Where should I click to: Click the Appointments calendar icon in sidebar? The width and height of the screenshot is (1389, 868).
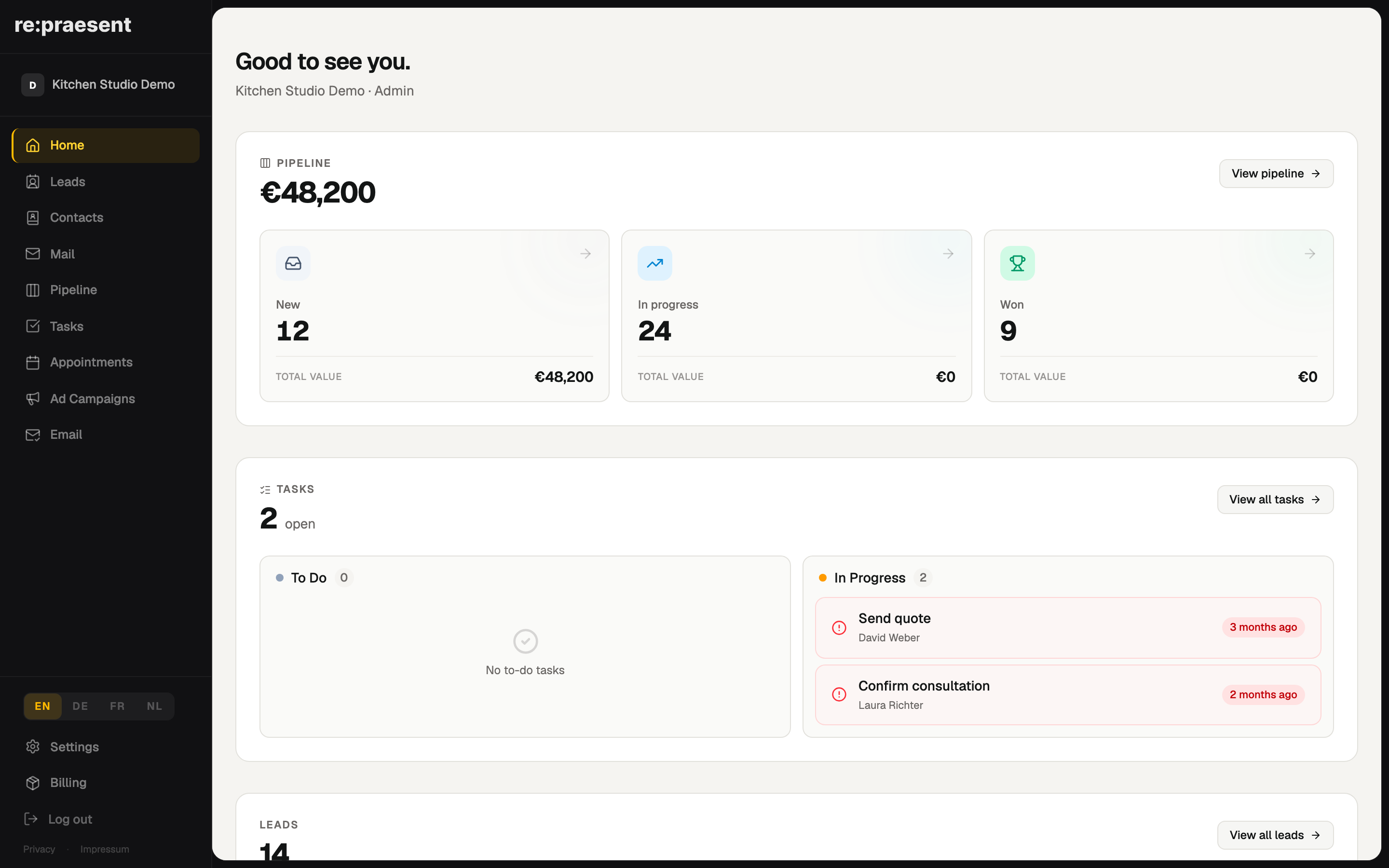[33, 362]
